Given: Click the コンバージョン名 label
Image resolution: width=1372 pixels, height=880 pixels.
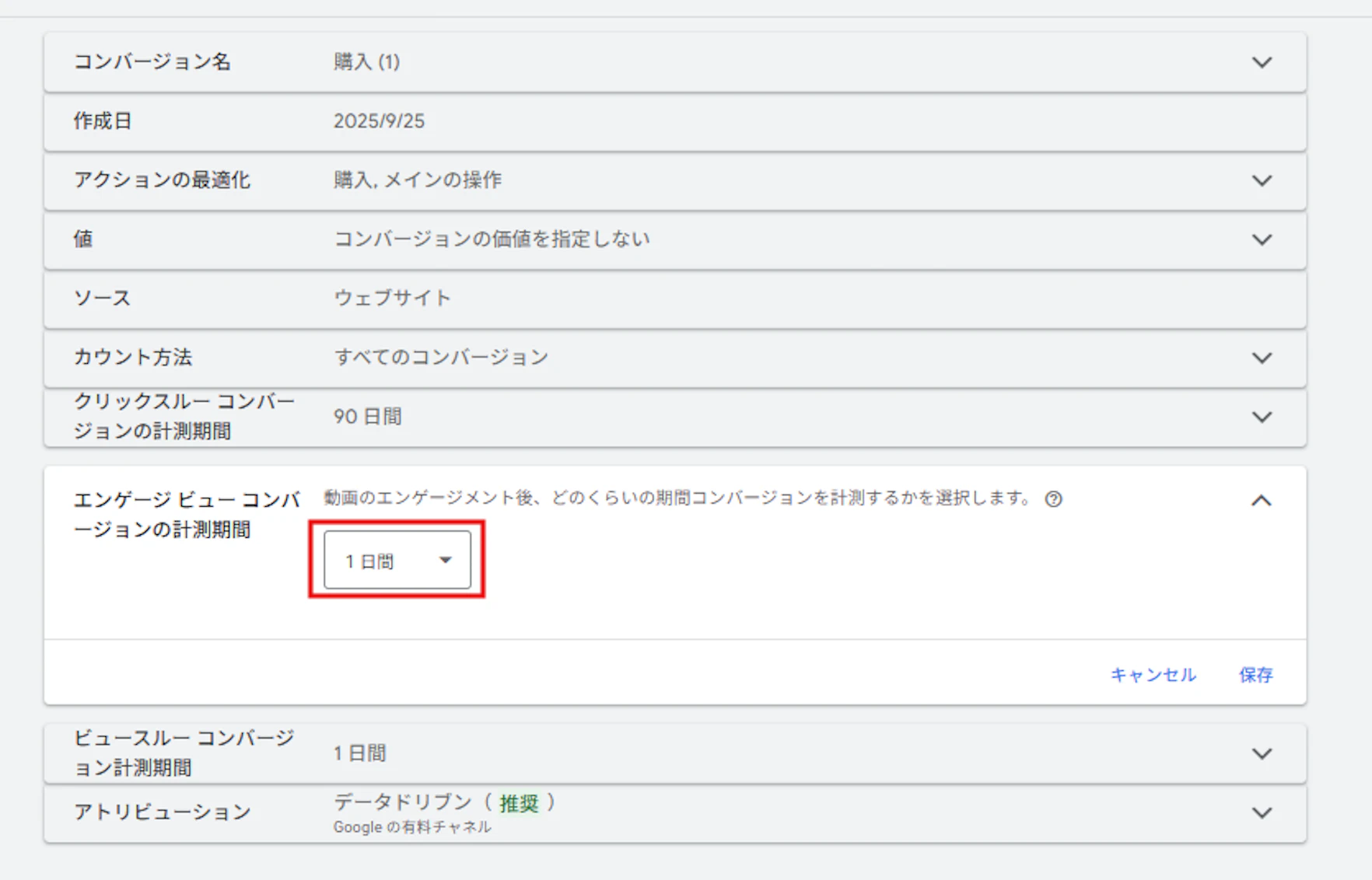Looking at the screenshot, I should [x=152, y=62].
